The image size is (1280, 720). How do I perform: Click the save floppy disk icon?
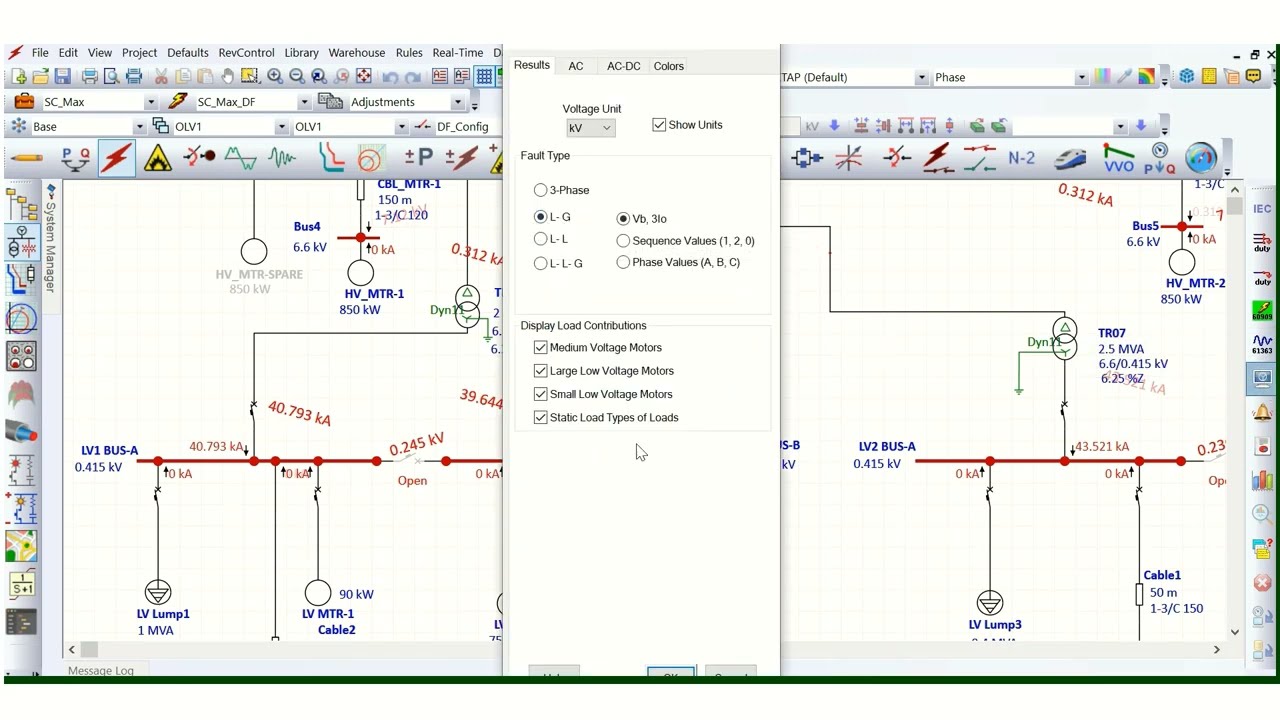click(62, 77)
